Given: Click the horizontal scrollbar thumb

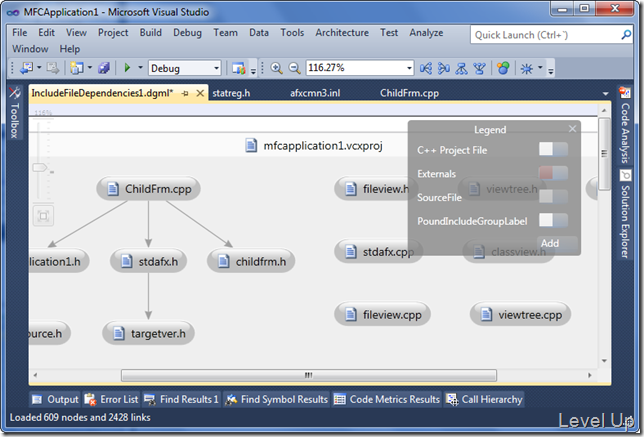Looking at the screenshot, I should click(309, 375).
